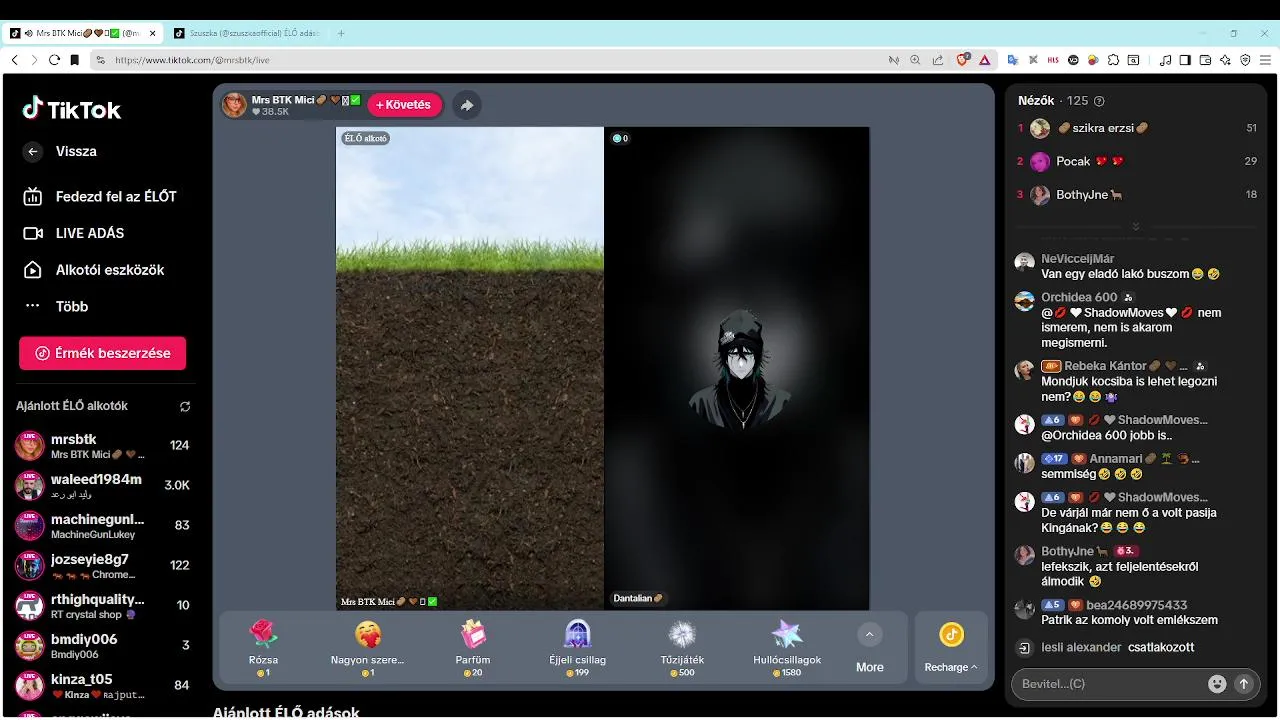Click the address bar URL
The image size is (1280, 720).
193,60
